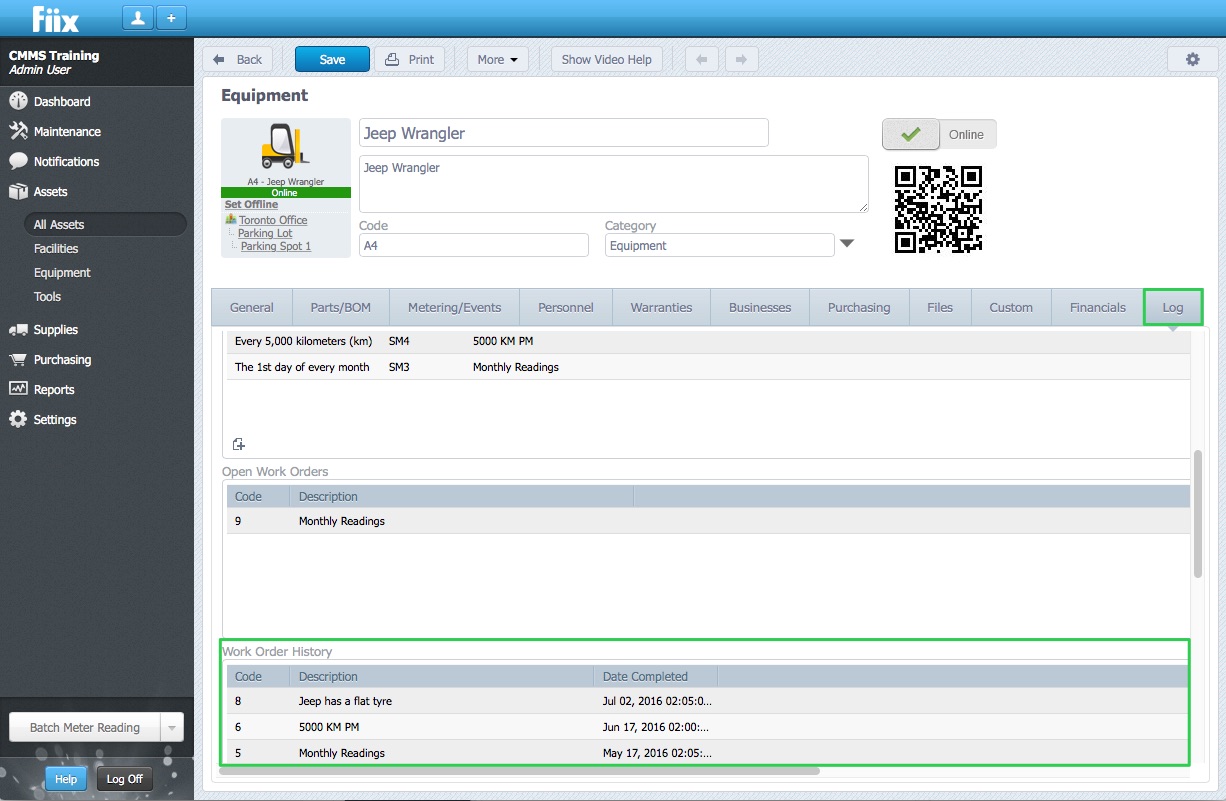1226x801 pixels.
Task: Click the Help button
Action: [x=66, y=779]
